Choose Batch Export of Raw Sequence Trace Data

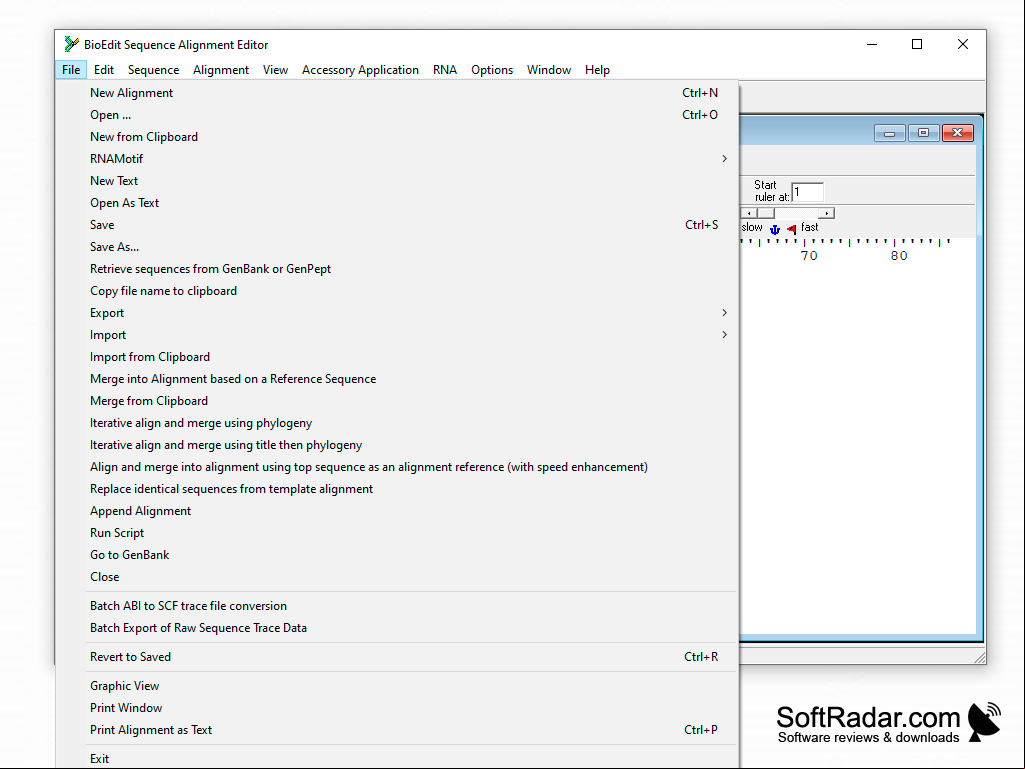397,628
